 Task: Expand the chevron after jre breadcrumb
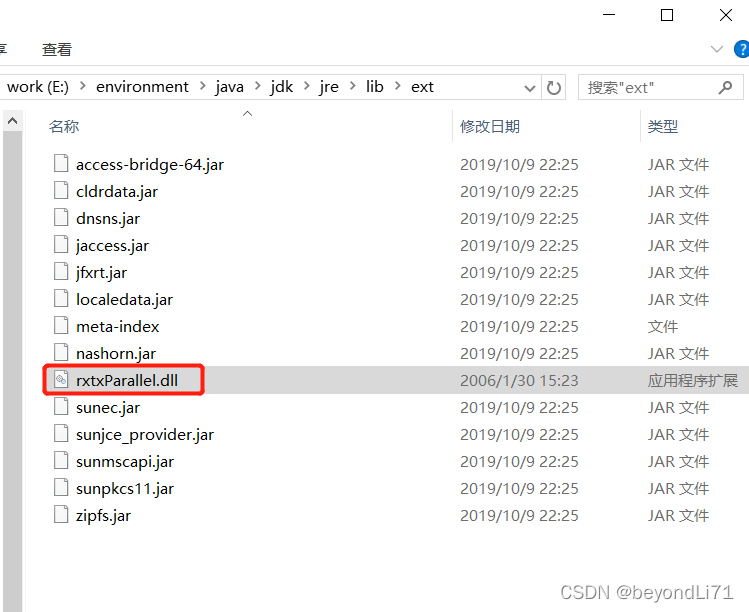tap(353, 86)
